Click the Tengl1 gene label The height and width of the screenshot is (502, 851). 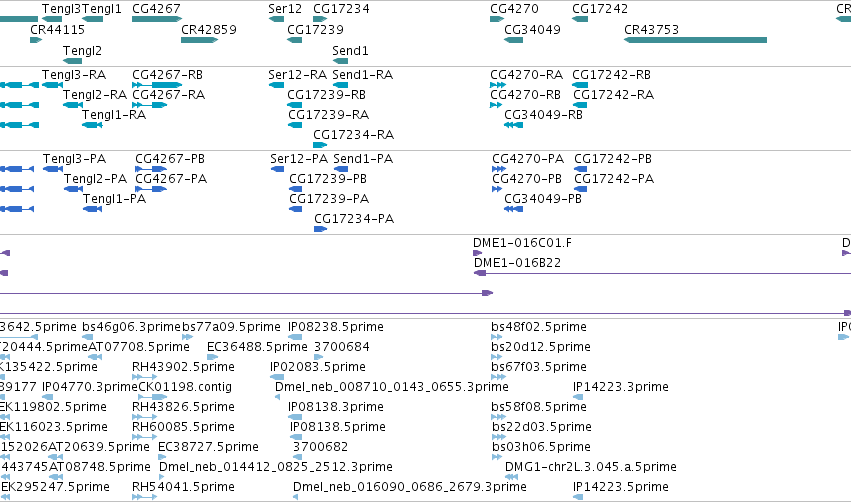(x=101, y=9)
